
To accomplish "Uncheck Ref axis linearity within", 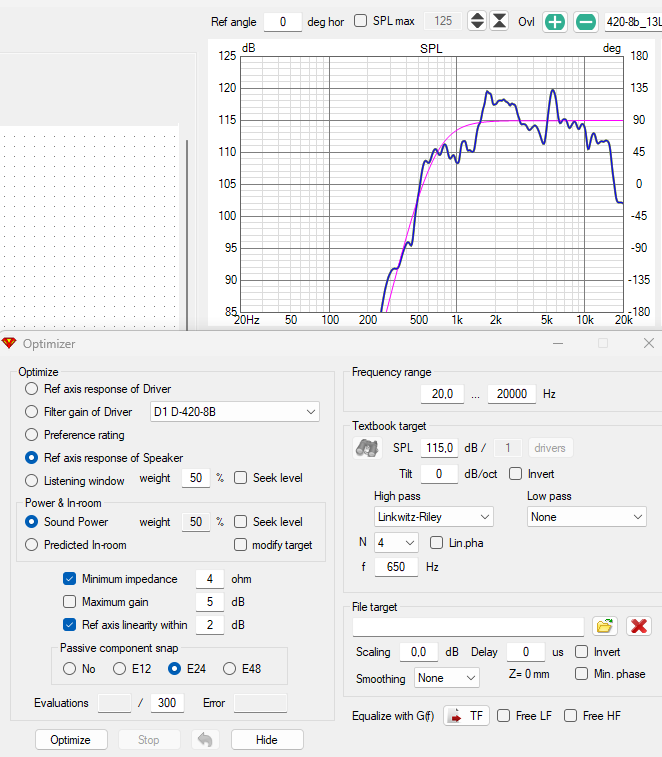I will pyautogui.click(x=70, y=625).
